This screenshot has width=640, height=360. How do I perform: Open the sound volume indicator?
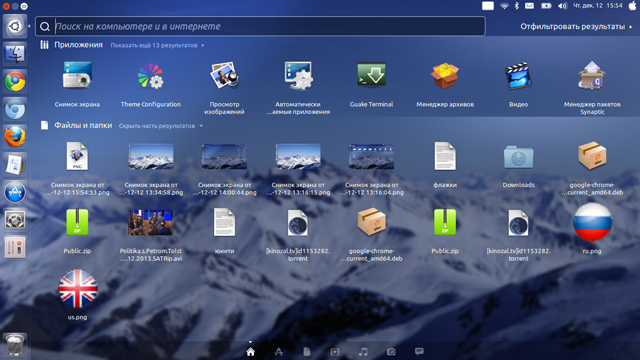point(562,6)
